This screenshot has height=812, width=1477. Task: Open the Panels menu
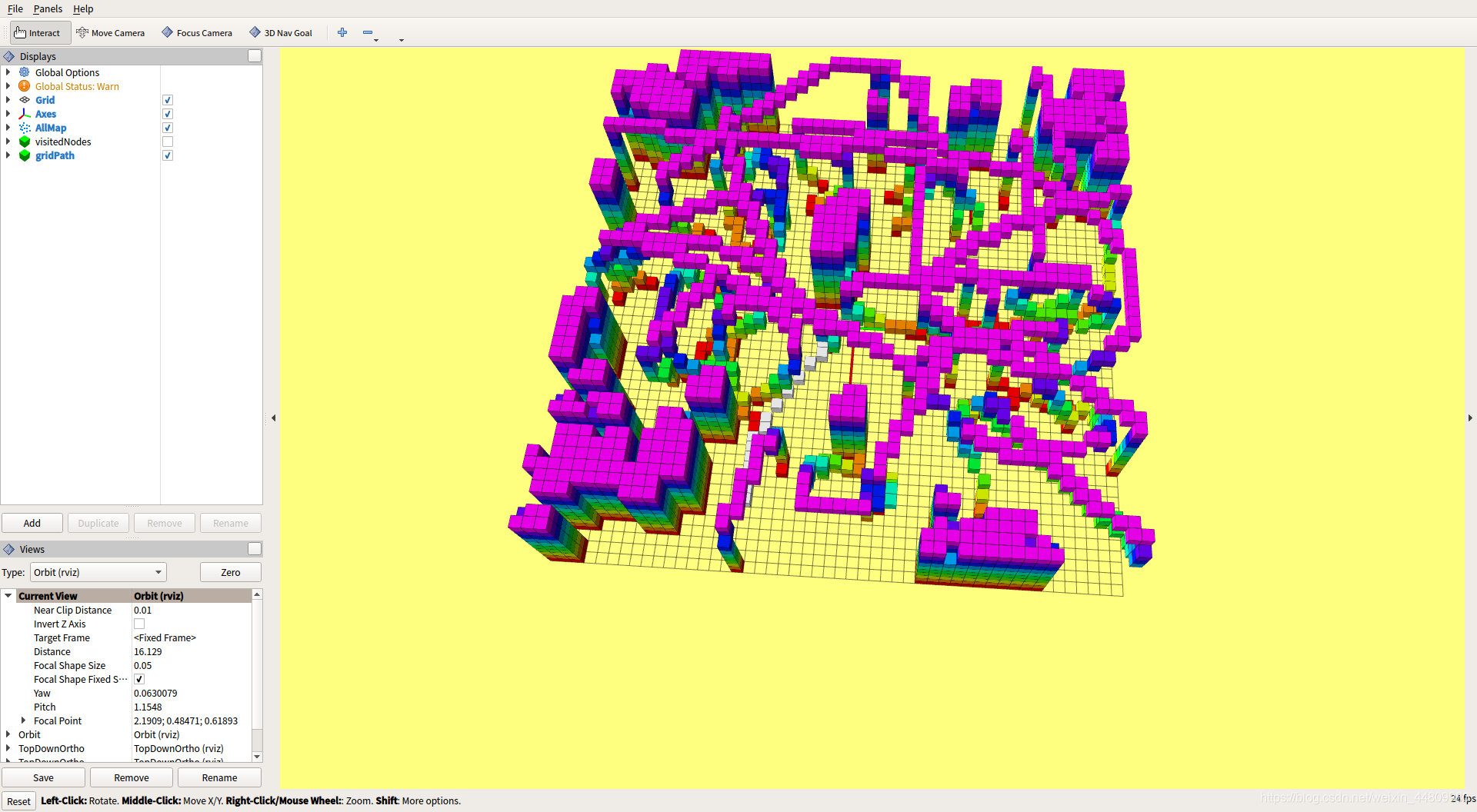pyautogui.click(x=48, y=9)
